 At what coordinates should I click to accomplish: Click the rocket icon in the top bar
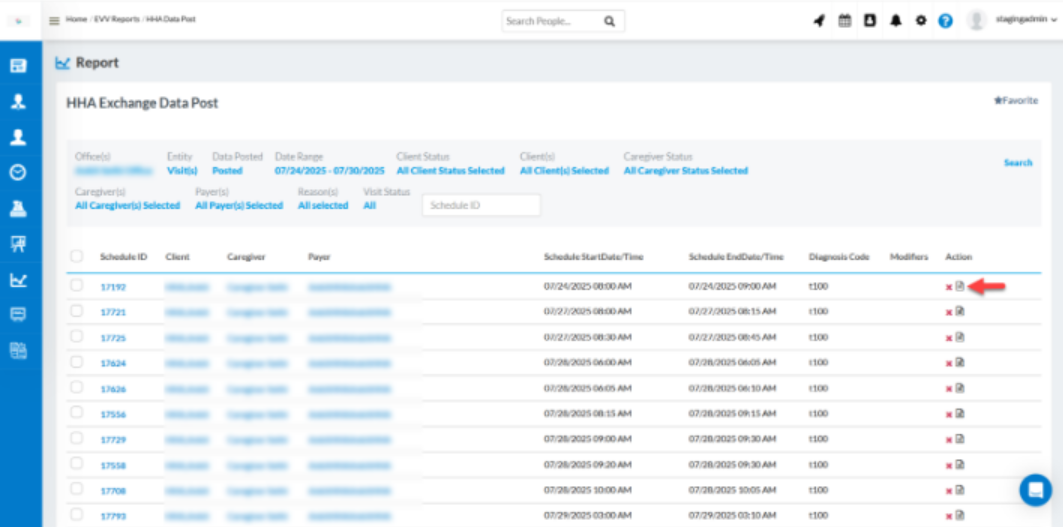point(819,21)
